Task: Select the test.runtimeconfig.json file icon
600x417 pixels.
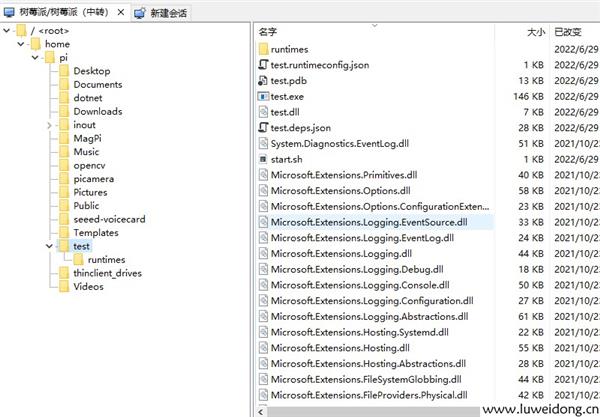Action: tap(263, 65)
